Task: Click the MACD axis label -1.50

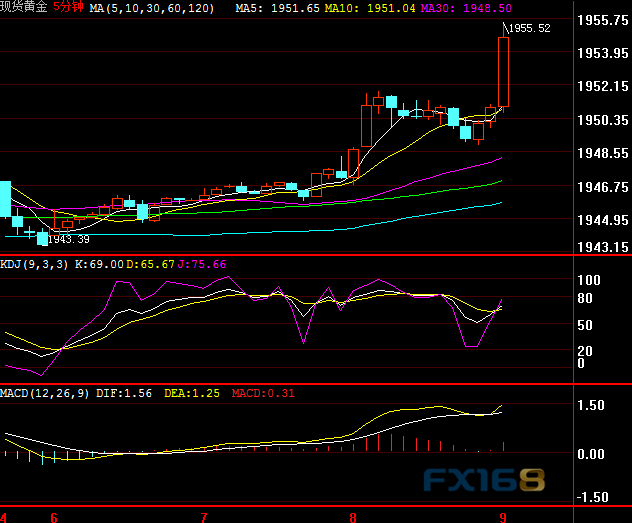Action: [x=592, y=497]
